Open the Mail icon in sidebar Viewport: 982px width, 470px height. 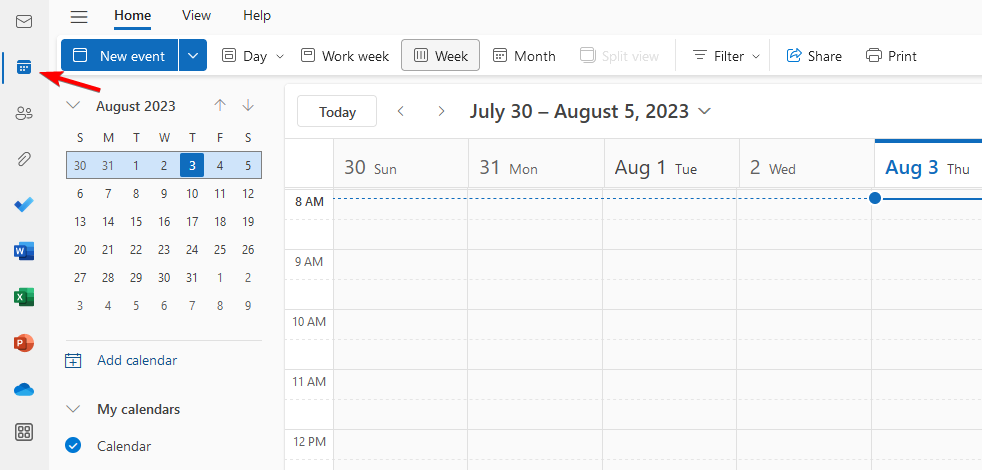point(24,21)
